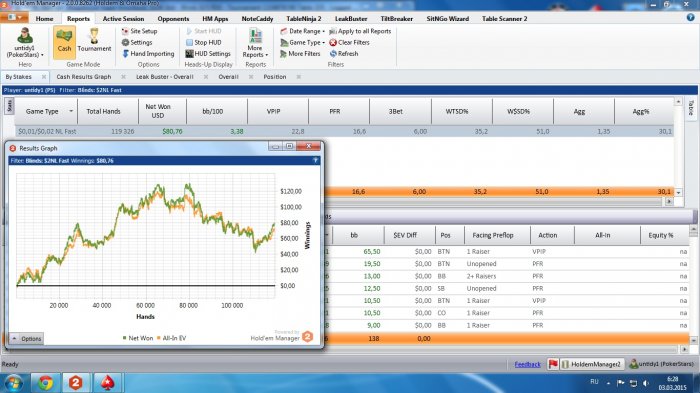Sort by VPIP column header
Image resolution: width=700 pixels, height=393 pixels.
click(x=273, y=111)
